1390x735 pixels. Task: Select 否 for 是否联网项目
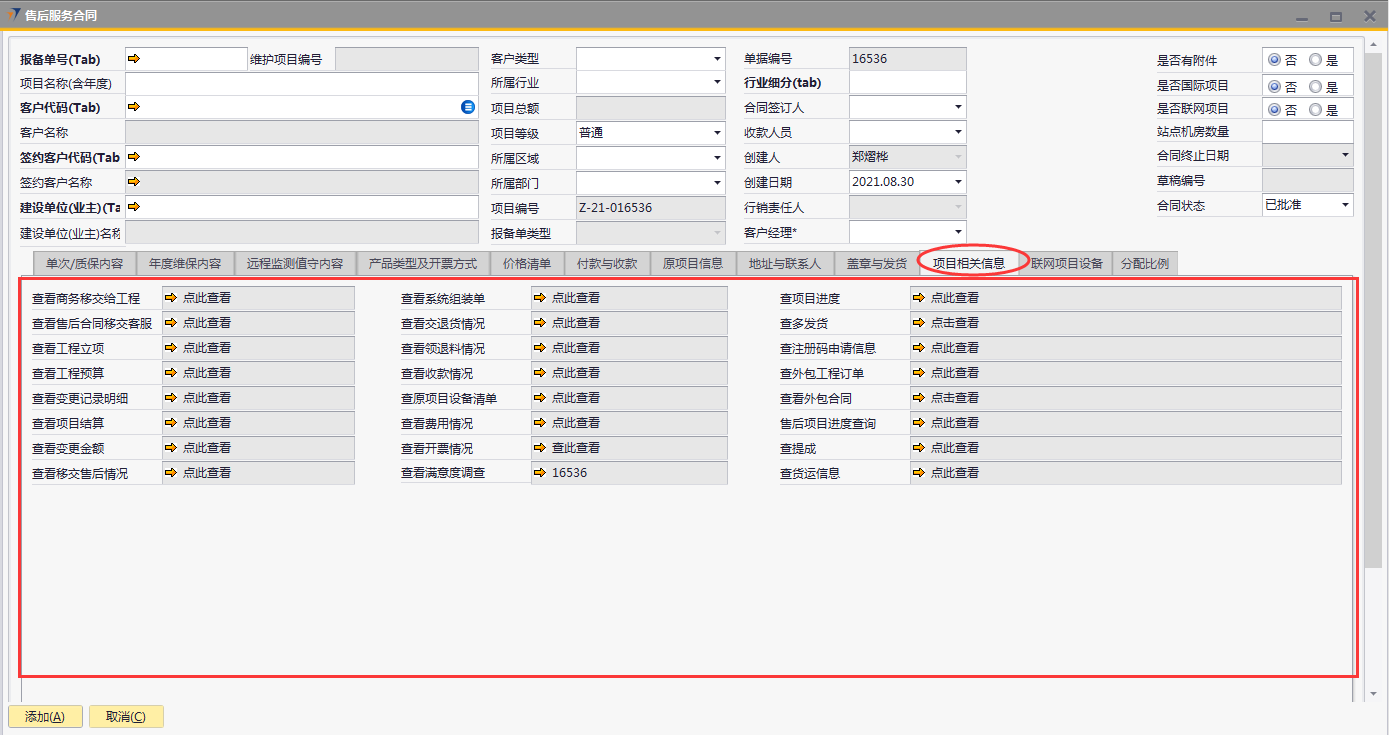coord(1274,110)
